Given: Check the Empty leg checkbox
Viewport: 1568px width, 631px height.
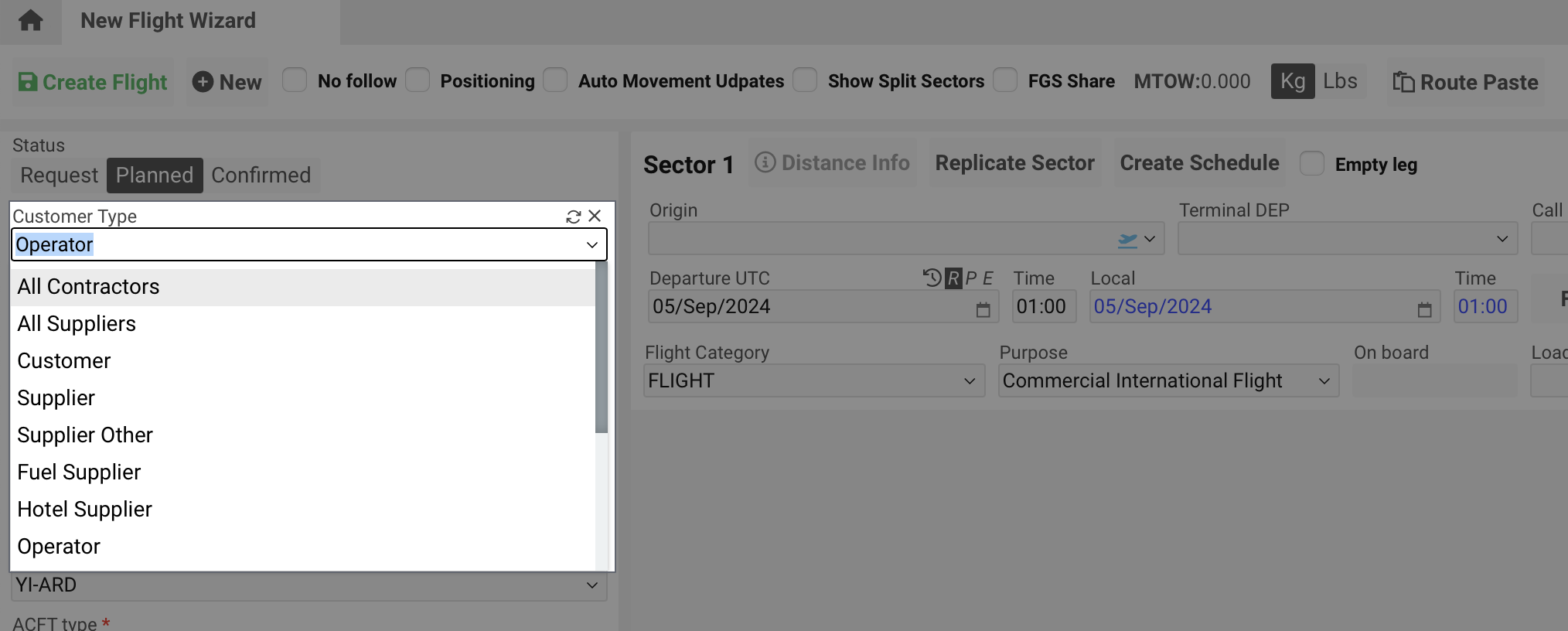Looking at the screenshot, I should (1312, 164).
